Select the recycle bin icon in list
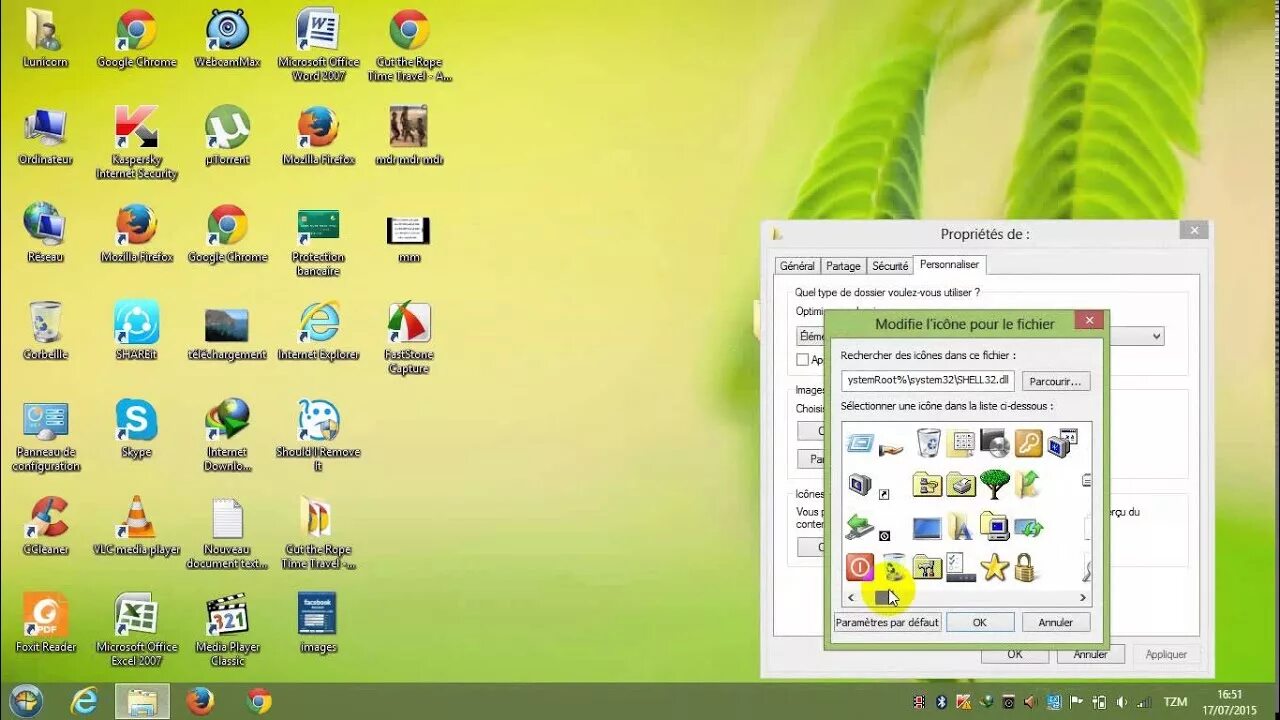 tap(928, 442)
